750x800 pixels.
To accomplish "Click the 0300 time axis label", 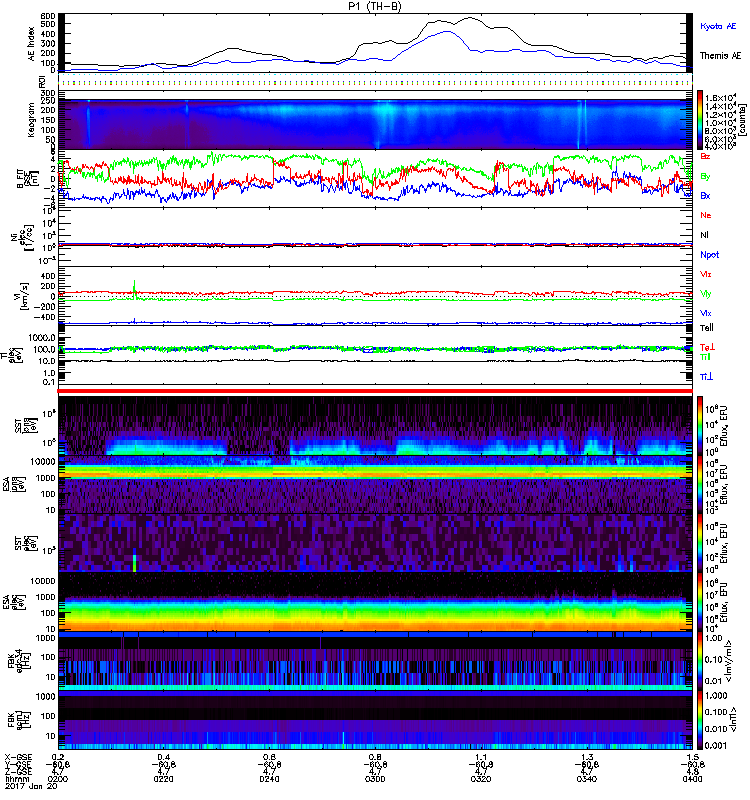I will (x=375, y=779).
